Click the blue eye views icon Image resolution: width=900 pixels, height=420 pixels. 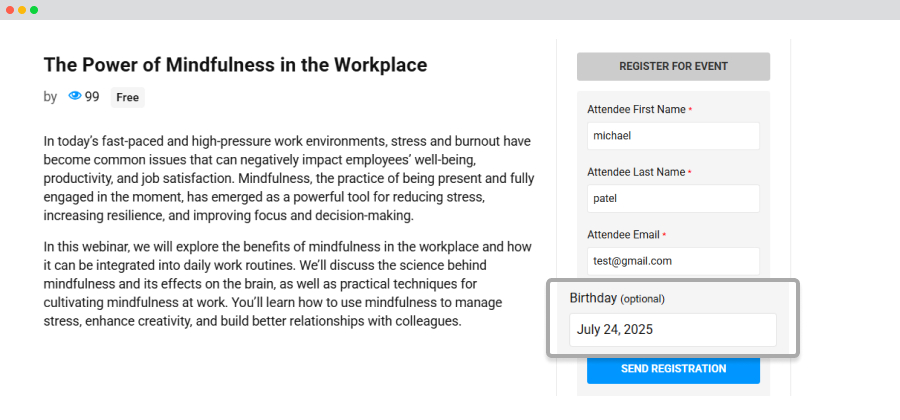[75, 96]
